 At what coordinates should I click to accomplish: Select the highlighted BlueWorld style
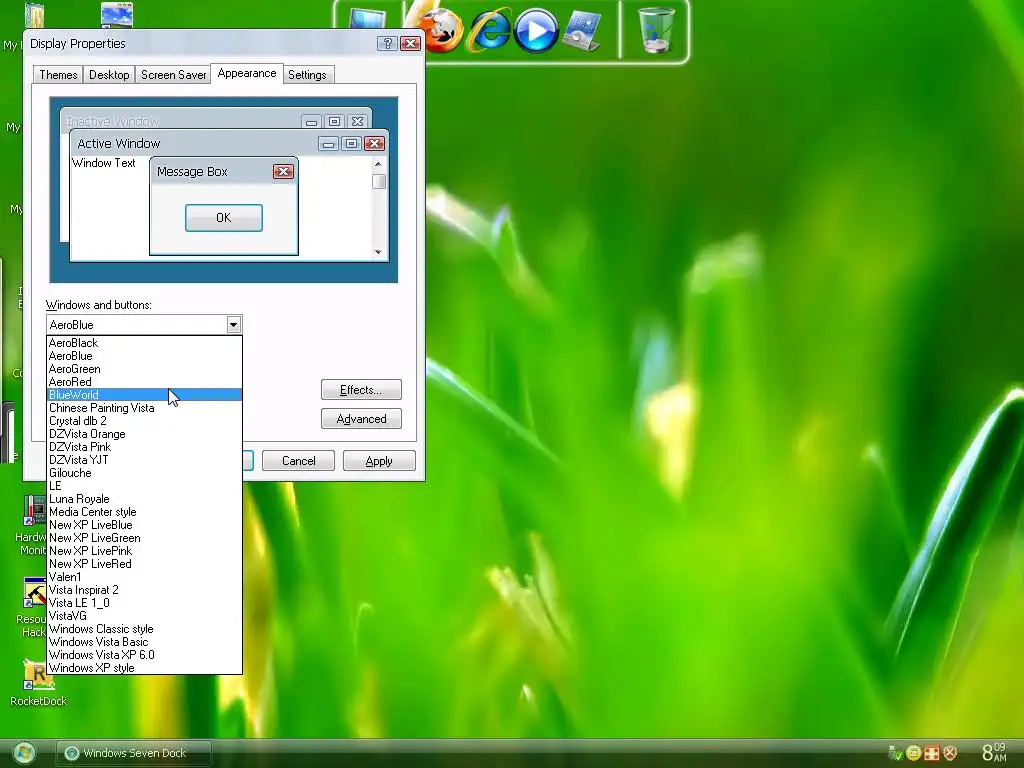pos(144,394)
